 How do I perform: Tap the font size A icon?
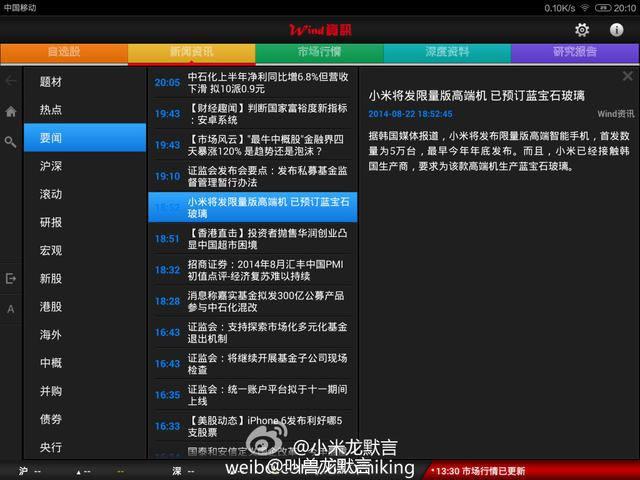[x=11, y=309]
